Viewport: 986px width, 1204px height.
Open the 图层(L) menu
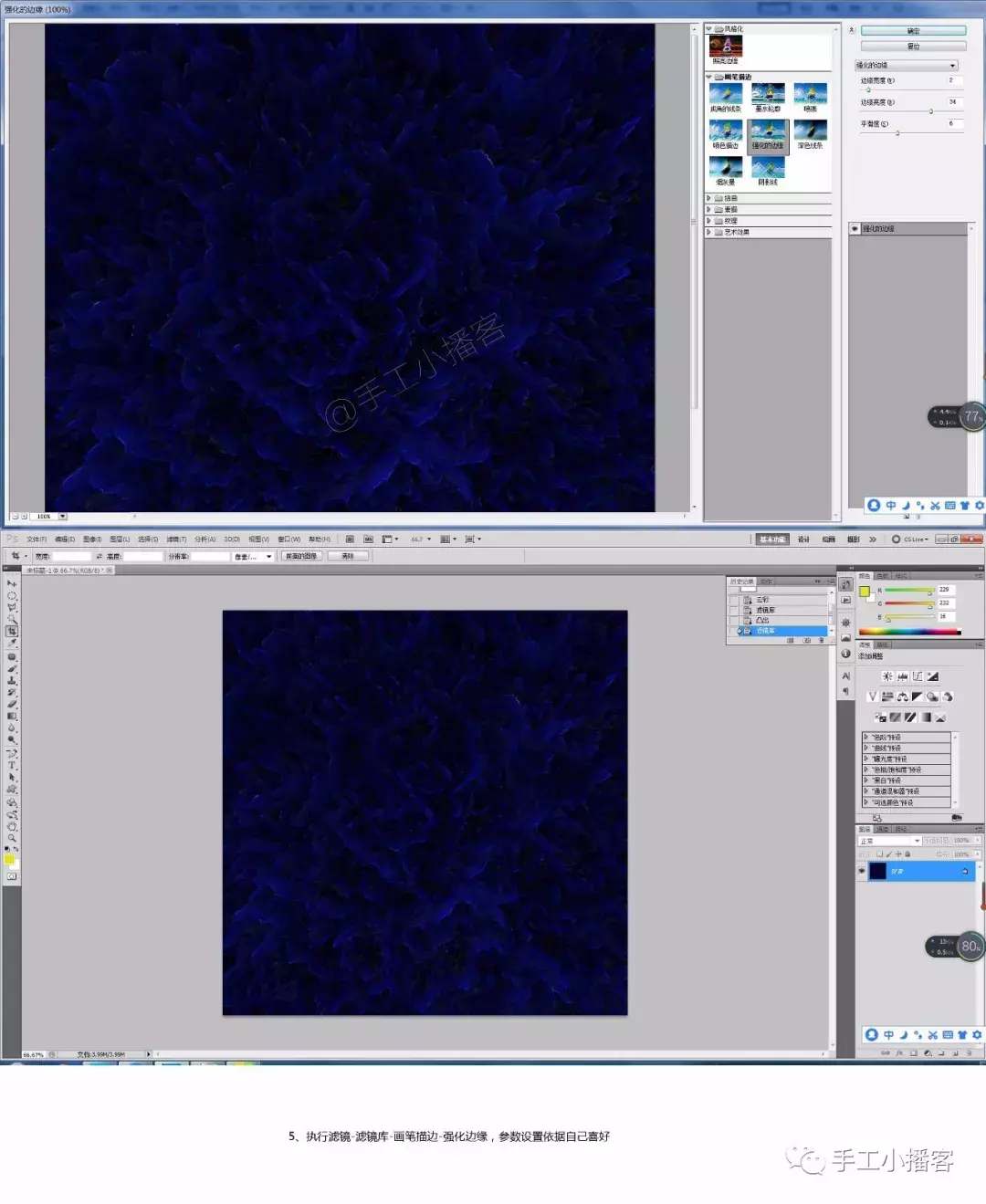(120, 539)
